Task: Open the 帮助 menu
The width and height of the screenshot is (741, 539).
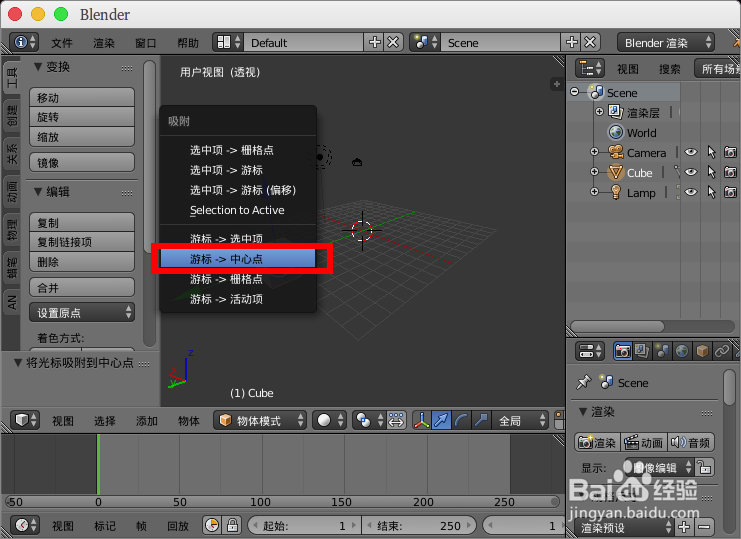Action: coord(188,43)
